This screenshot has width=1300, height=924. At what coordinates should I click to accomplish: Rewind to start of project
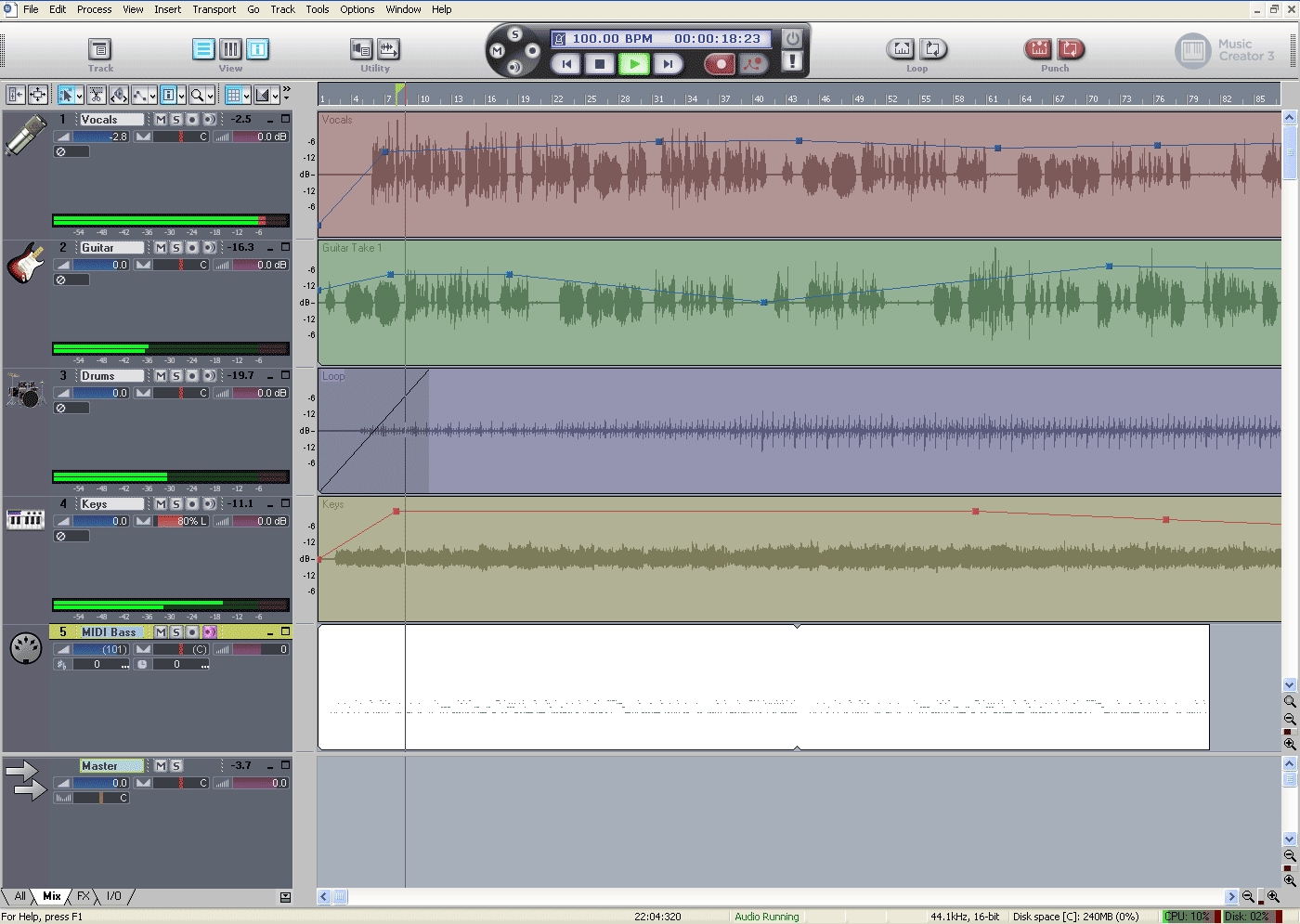566,64
